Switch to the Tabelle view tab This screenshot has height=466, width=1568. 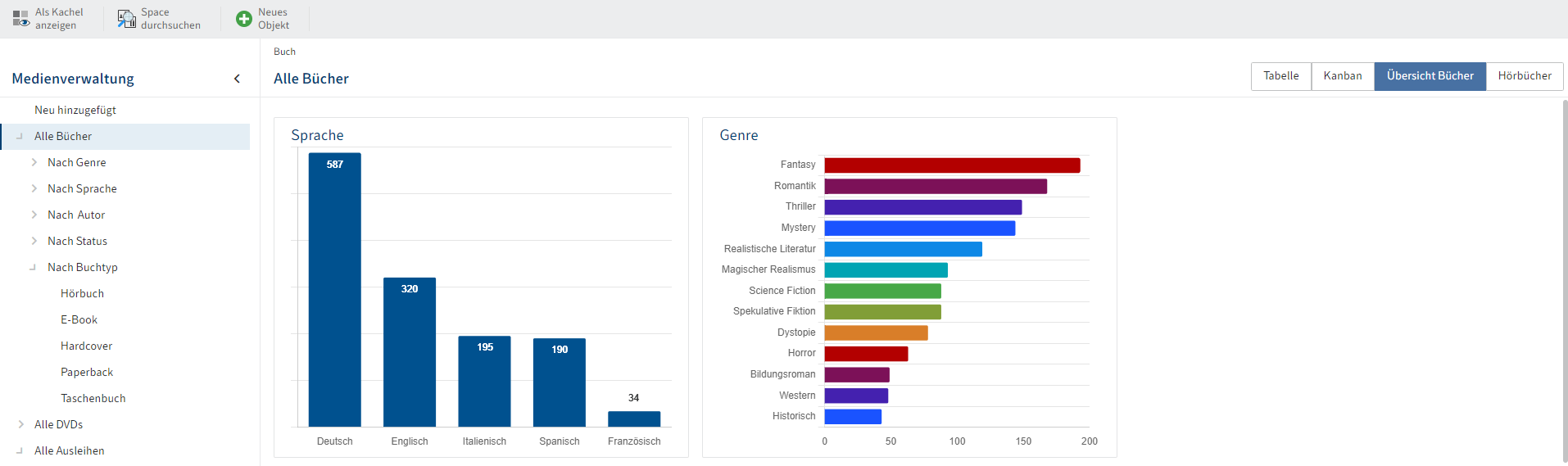tap(1281, 76)
